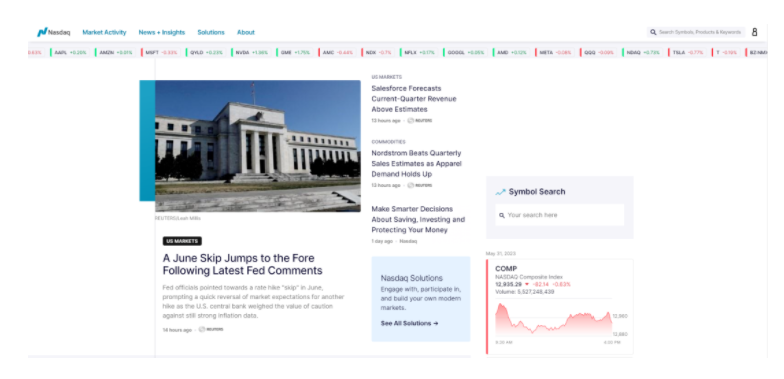
Task: Click the US MARKETS label above Salesforce
Action: pos(386,77)
